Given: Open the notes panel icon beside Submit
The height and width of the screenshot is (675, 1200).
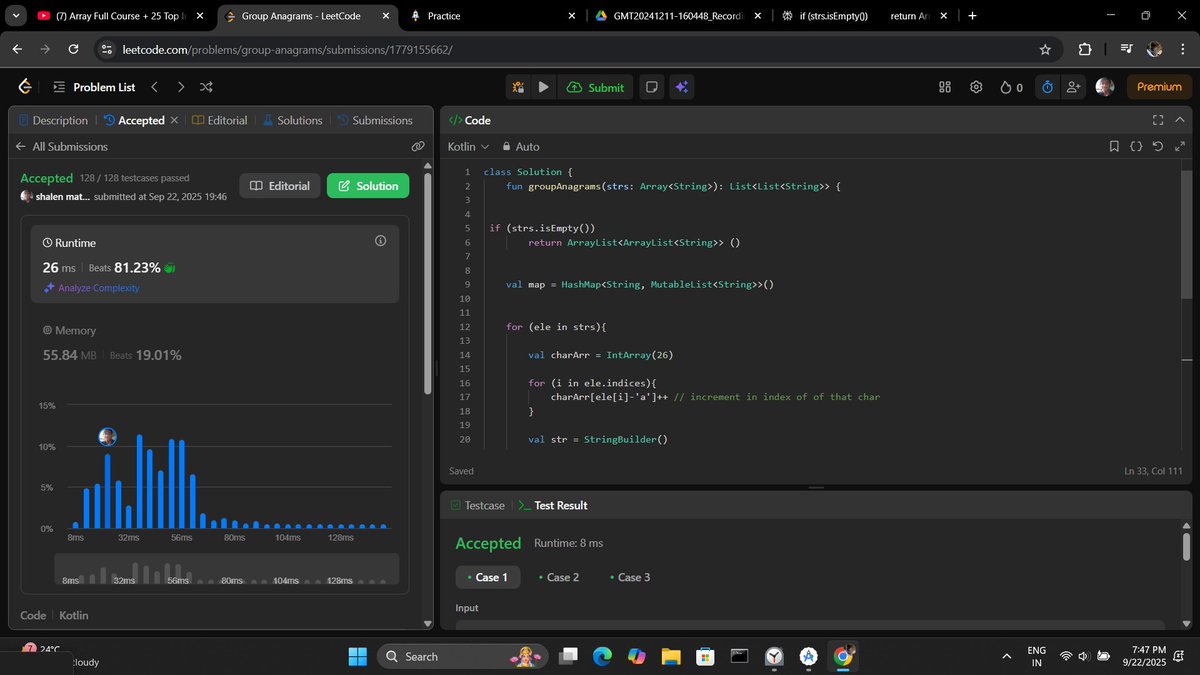Looking at the screenshot, I should (x=651, y=87).
